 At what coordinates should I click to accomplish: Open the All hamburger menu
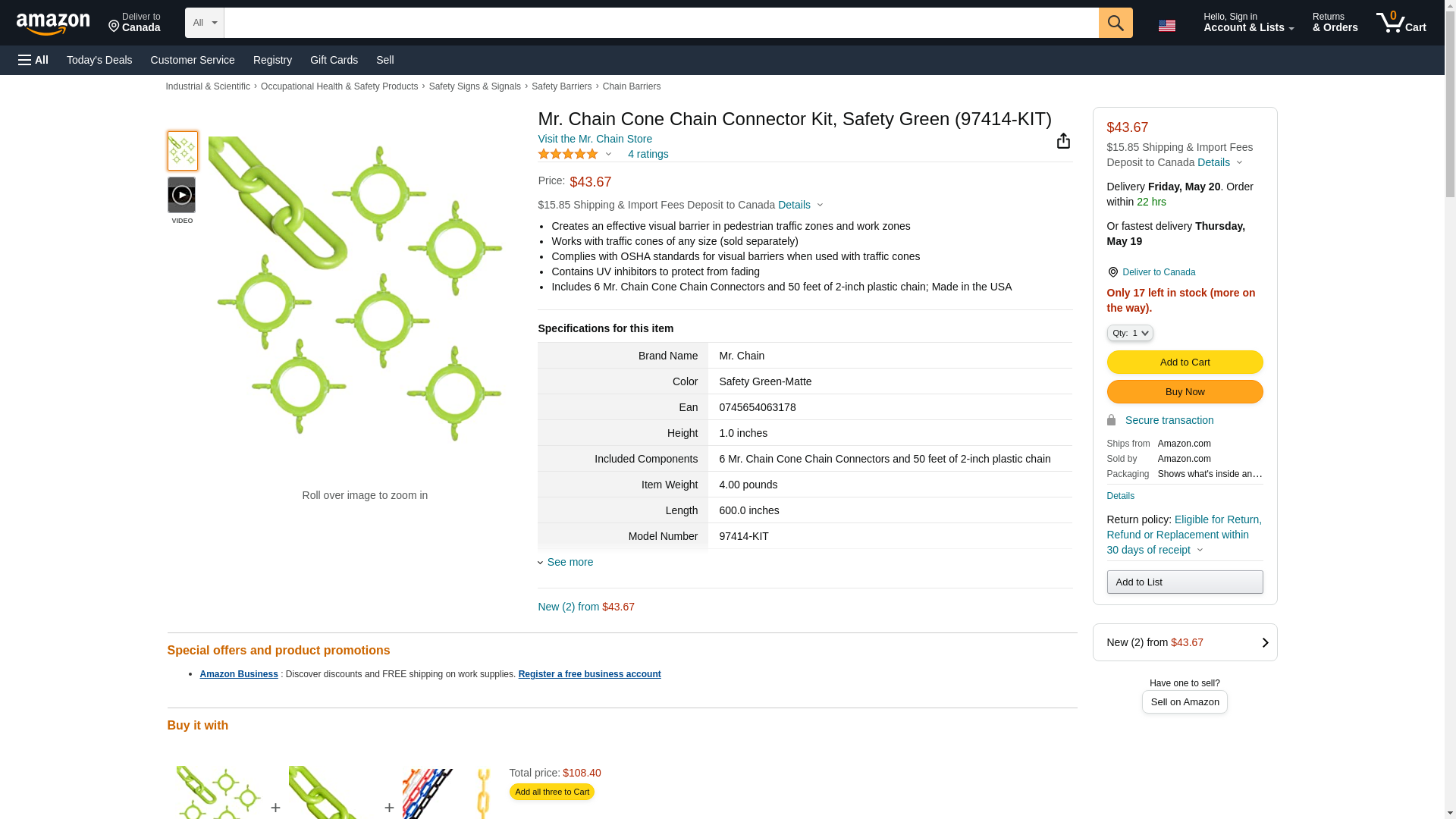[x=33, y=60]
